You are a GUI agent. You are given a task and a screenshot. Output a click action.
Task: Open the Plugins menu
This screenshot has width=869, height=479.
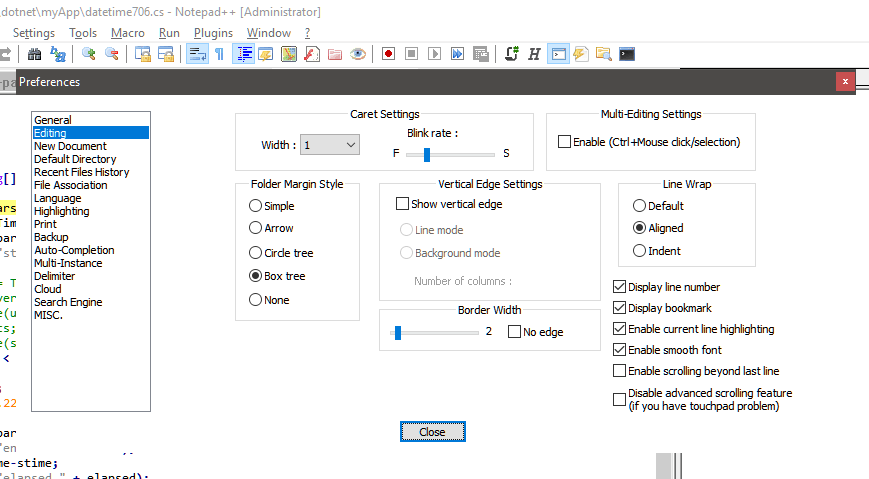213,33
